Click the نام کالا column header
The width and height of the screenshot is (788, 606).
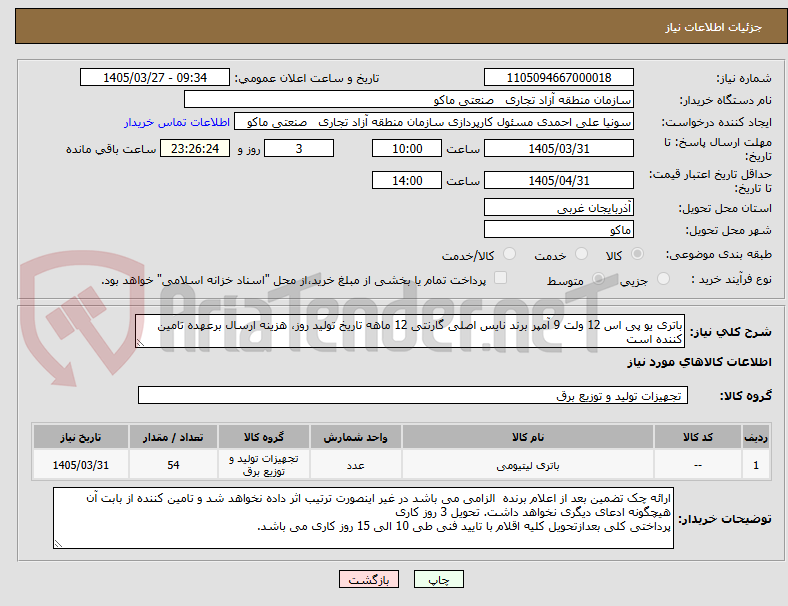click(528, 437)
